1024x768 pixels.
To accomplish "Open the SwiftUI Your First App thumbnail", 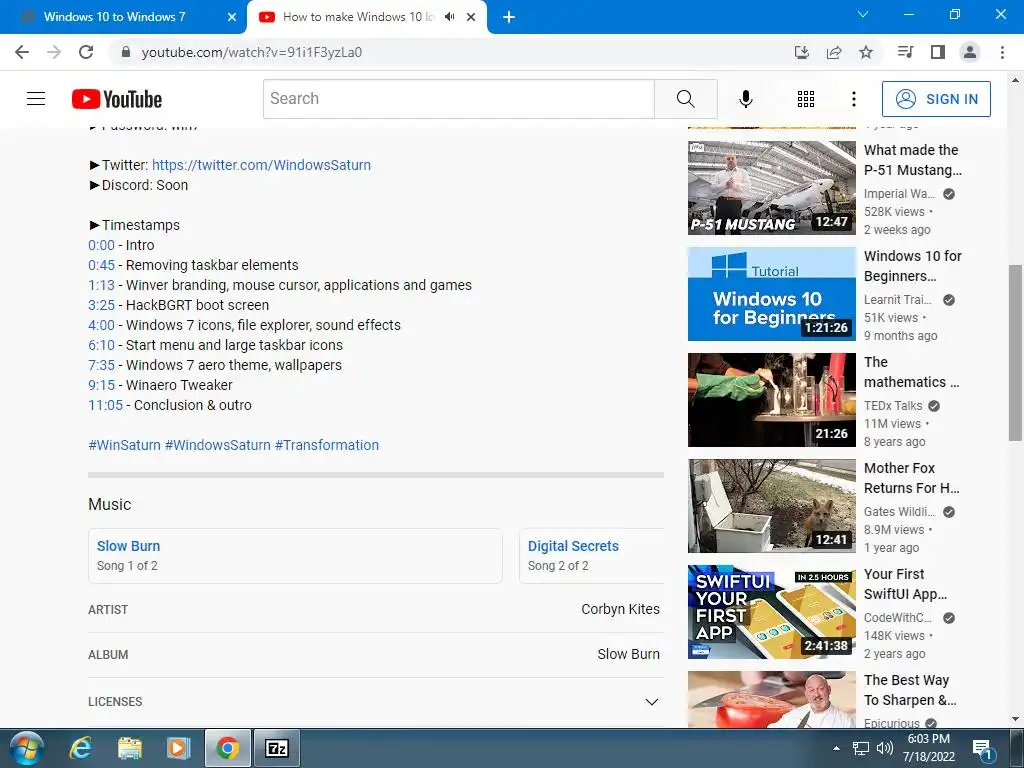I will pyautogui.click(x=771, y=612).
